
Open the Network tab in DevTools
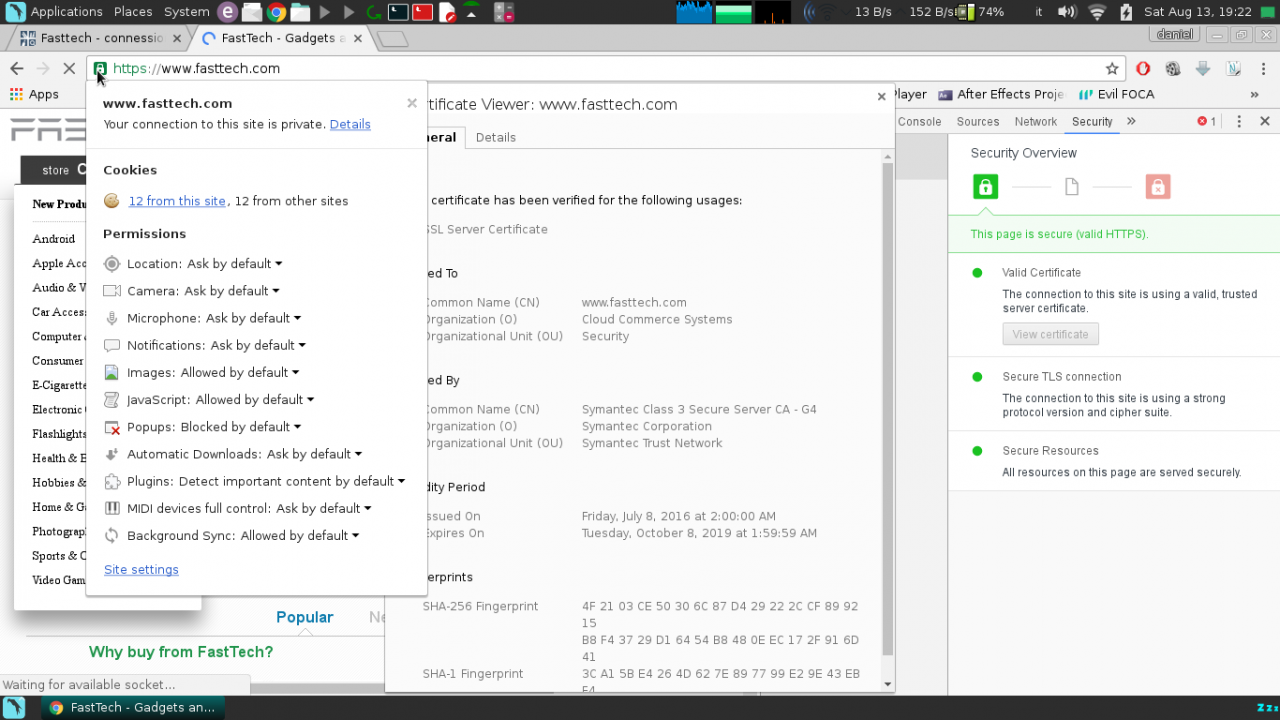1036,121
